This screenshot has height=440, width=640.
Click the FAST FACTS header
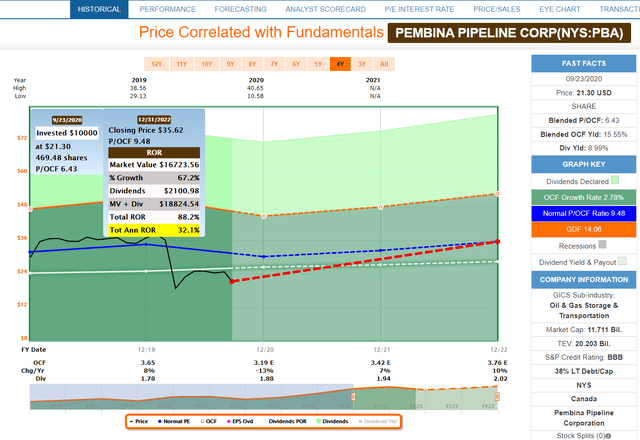click(x=584, y=63)
